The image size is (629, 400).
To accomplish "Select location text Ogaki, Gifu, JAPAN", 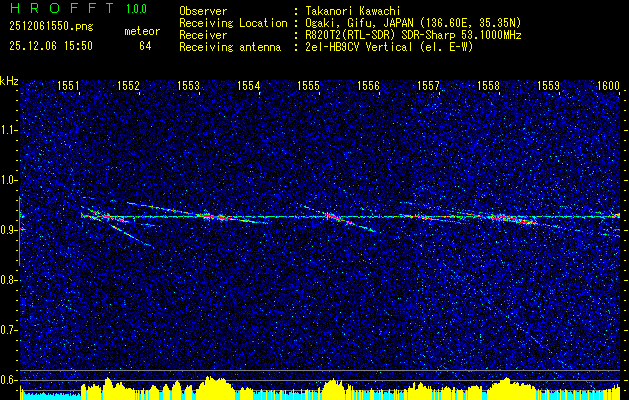I will click(361, 23).
